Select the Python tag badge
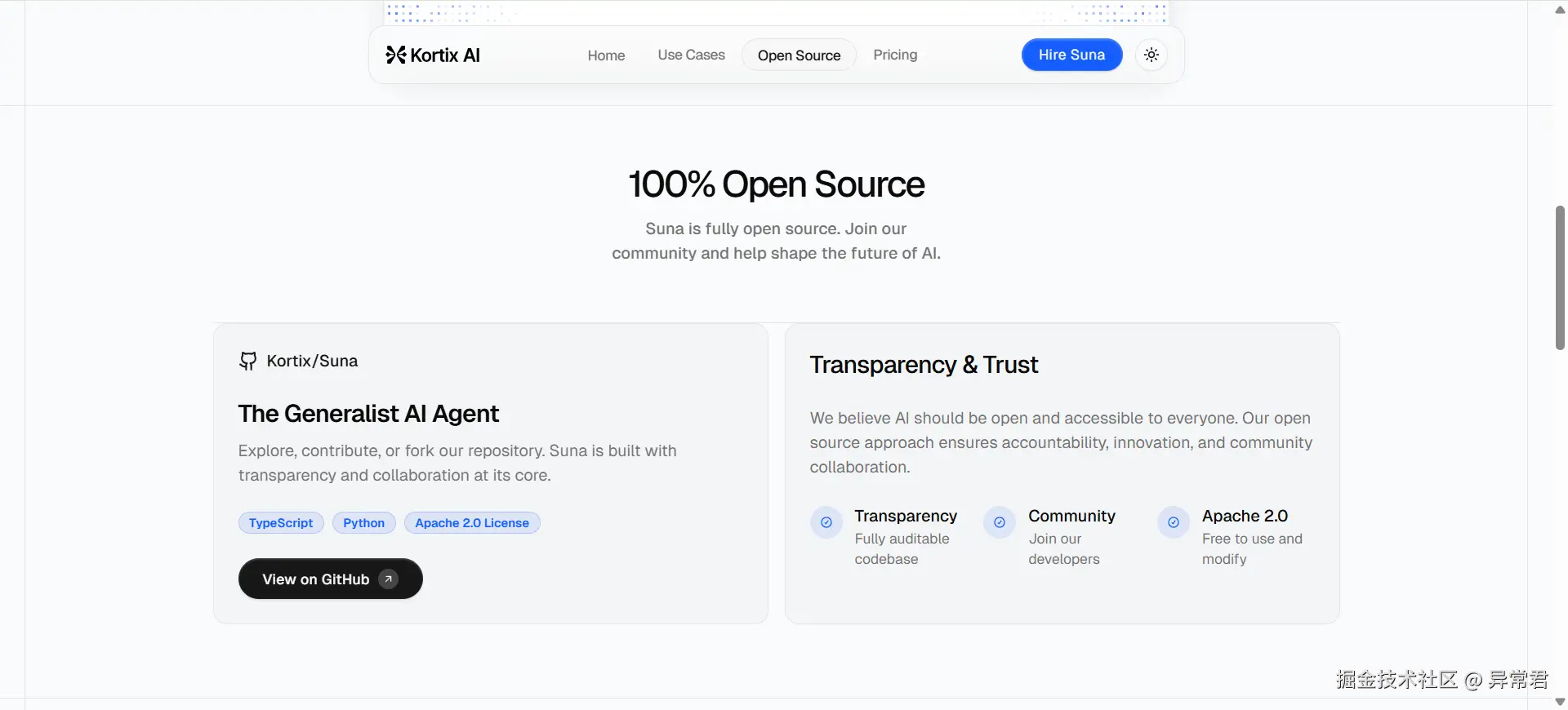 [x=363, y=523]
